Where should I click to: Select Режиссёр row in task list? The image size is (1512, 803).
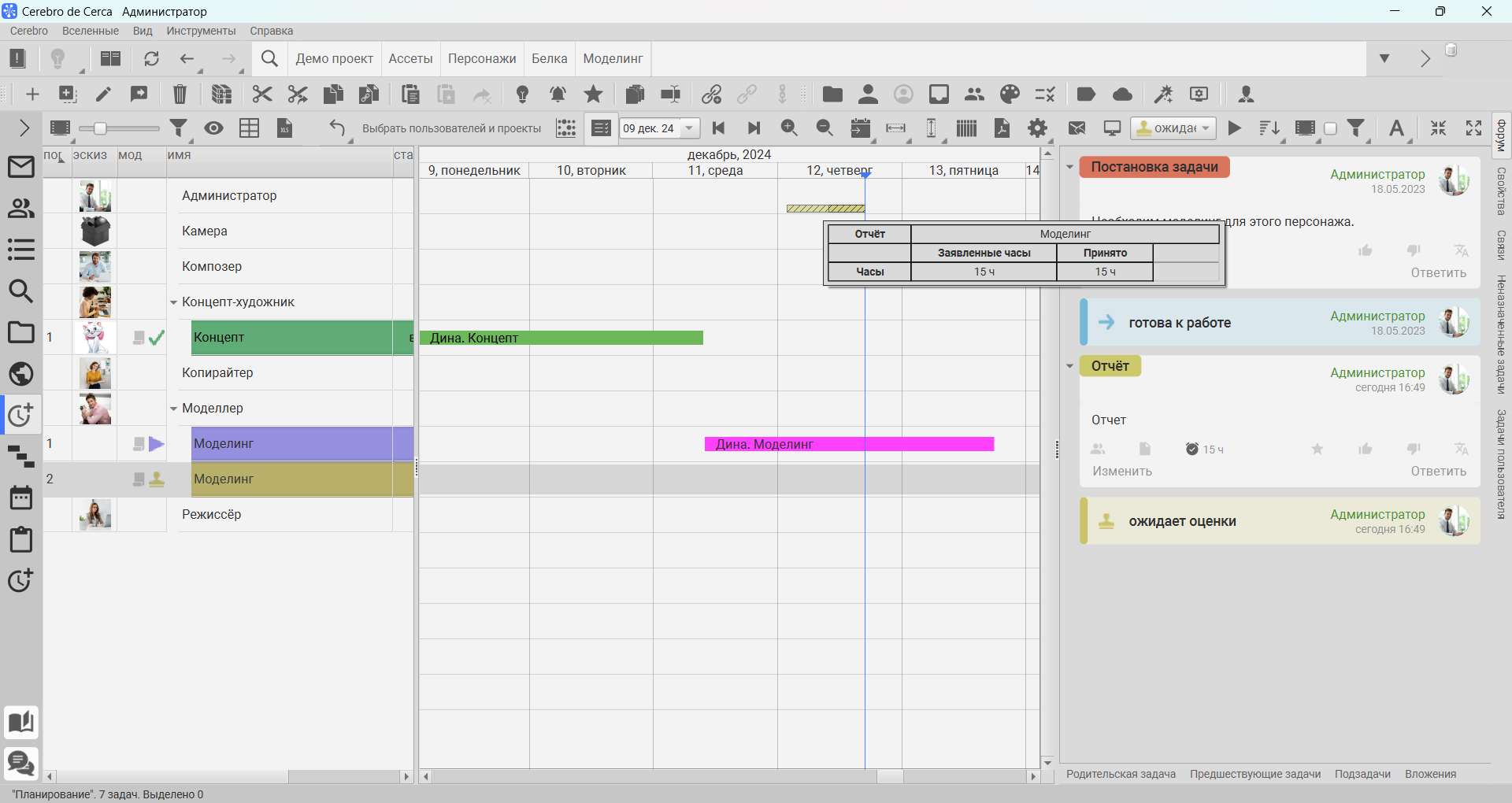point(228,514)
